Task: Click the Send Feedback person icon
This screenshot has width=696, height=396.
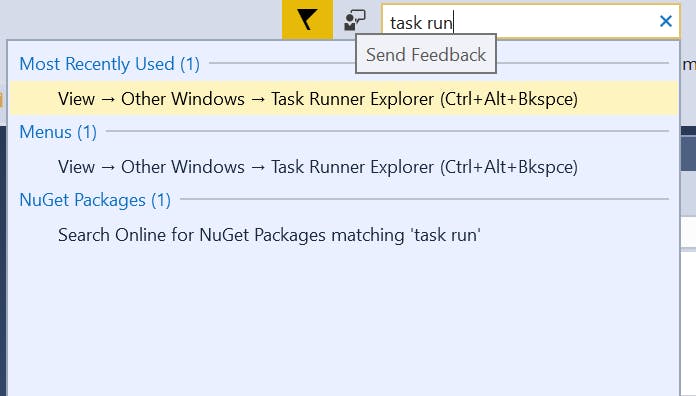Action: 355,20
